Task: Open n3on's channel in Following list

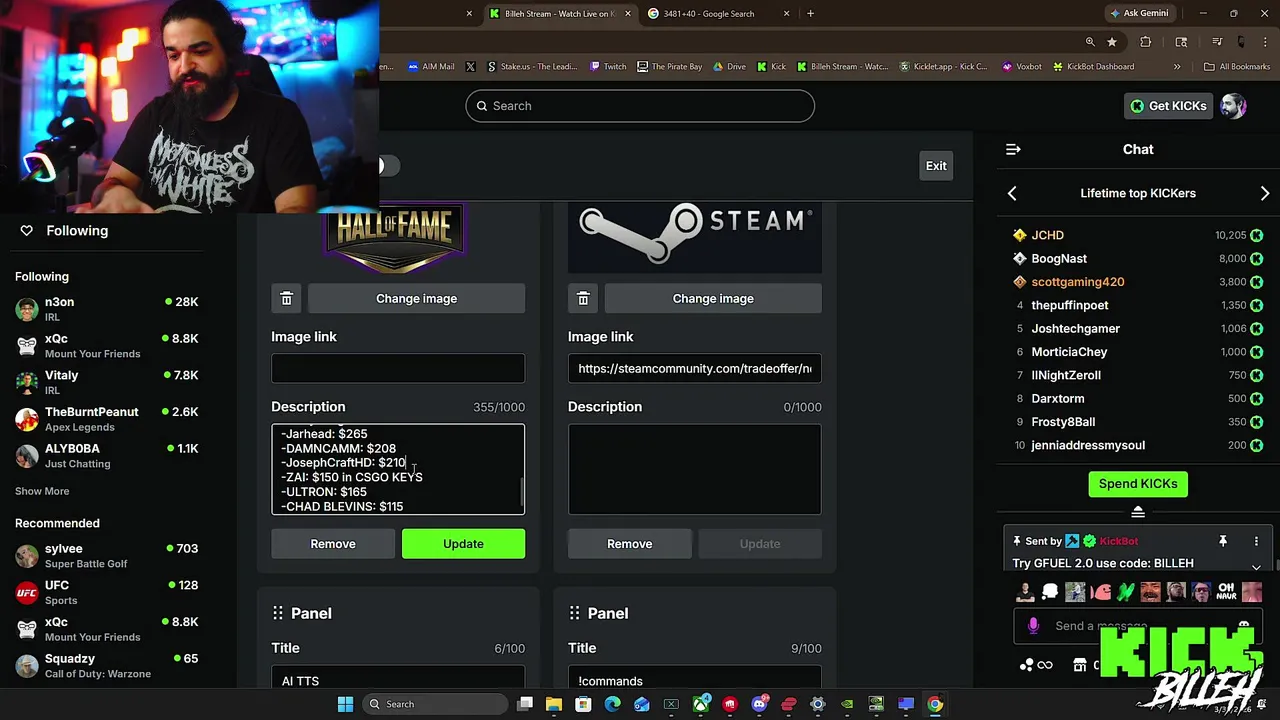Action: point(106,309)
